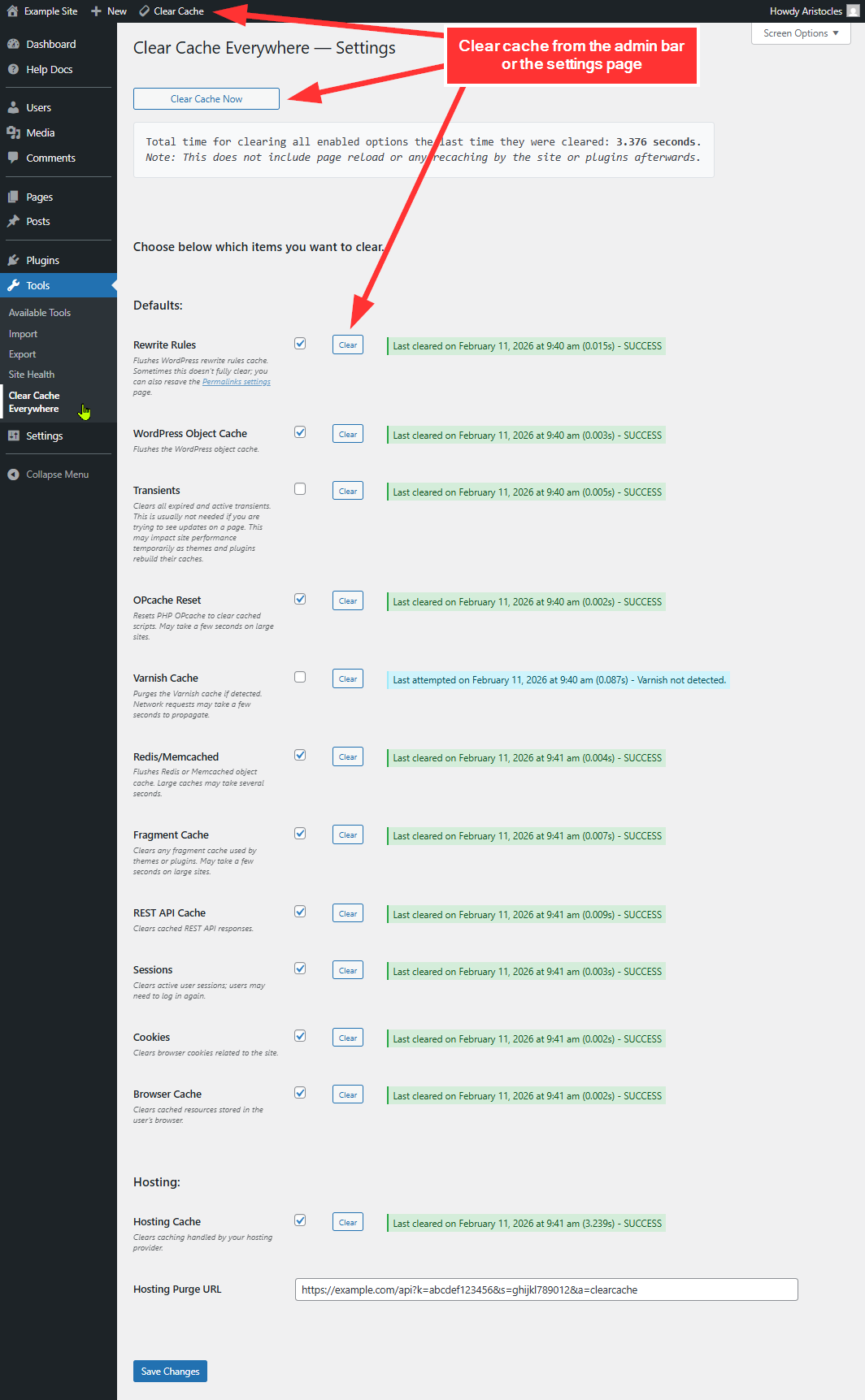Image resolution: width=865 pixels, height=1400 pixels.
Task: Enable the Transients checkbox
Action: point(300,489)
